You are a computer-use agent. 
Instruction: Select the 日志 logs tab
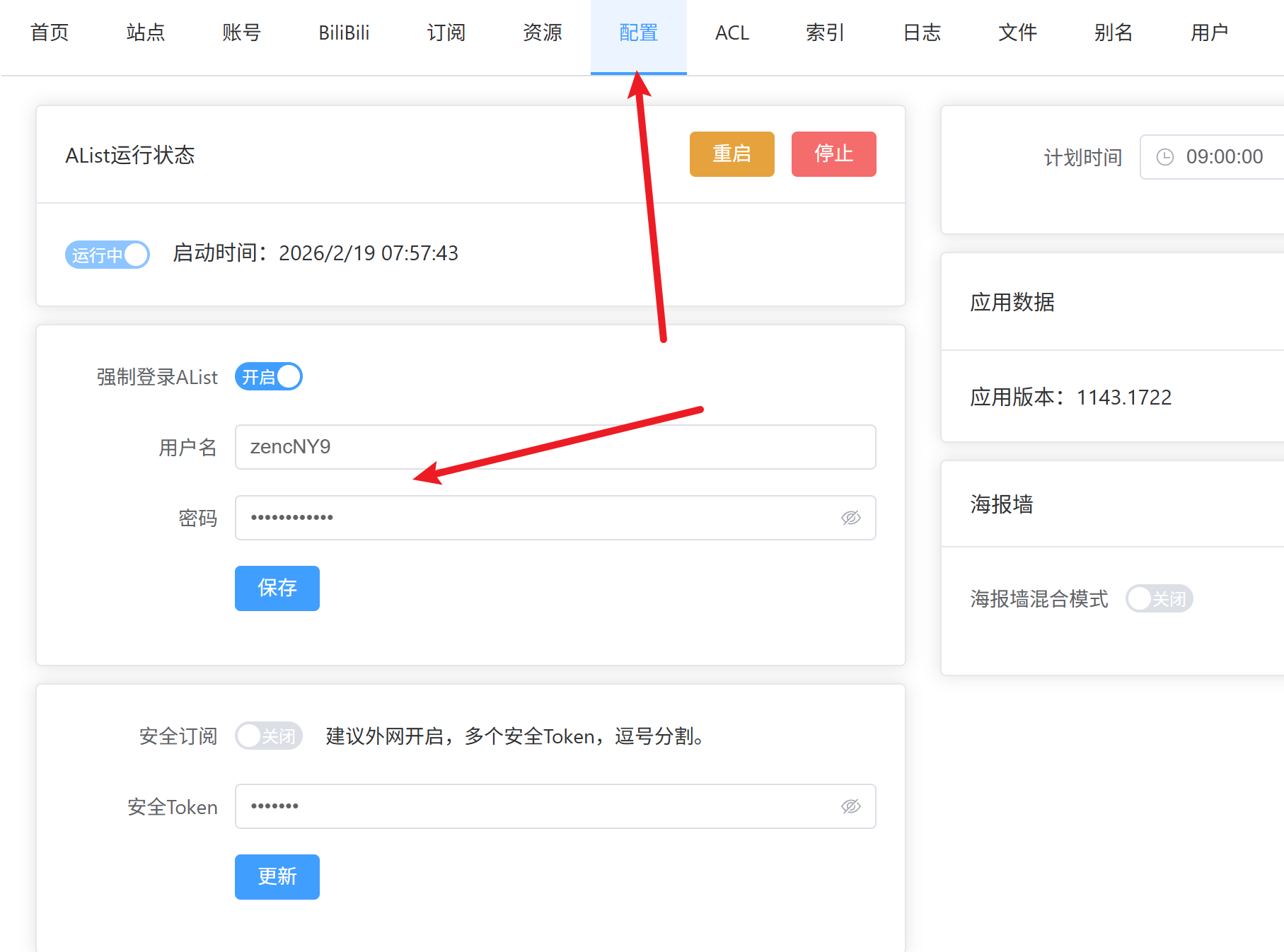click(922, 33)
